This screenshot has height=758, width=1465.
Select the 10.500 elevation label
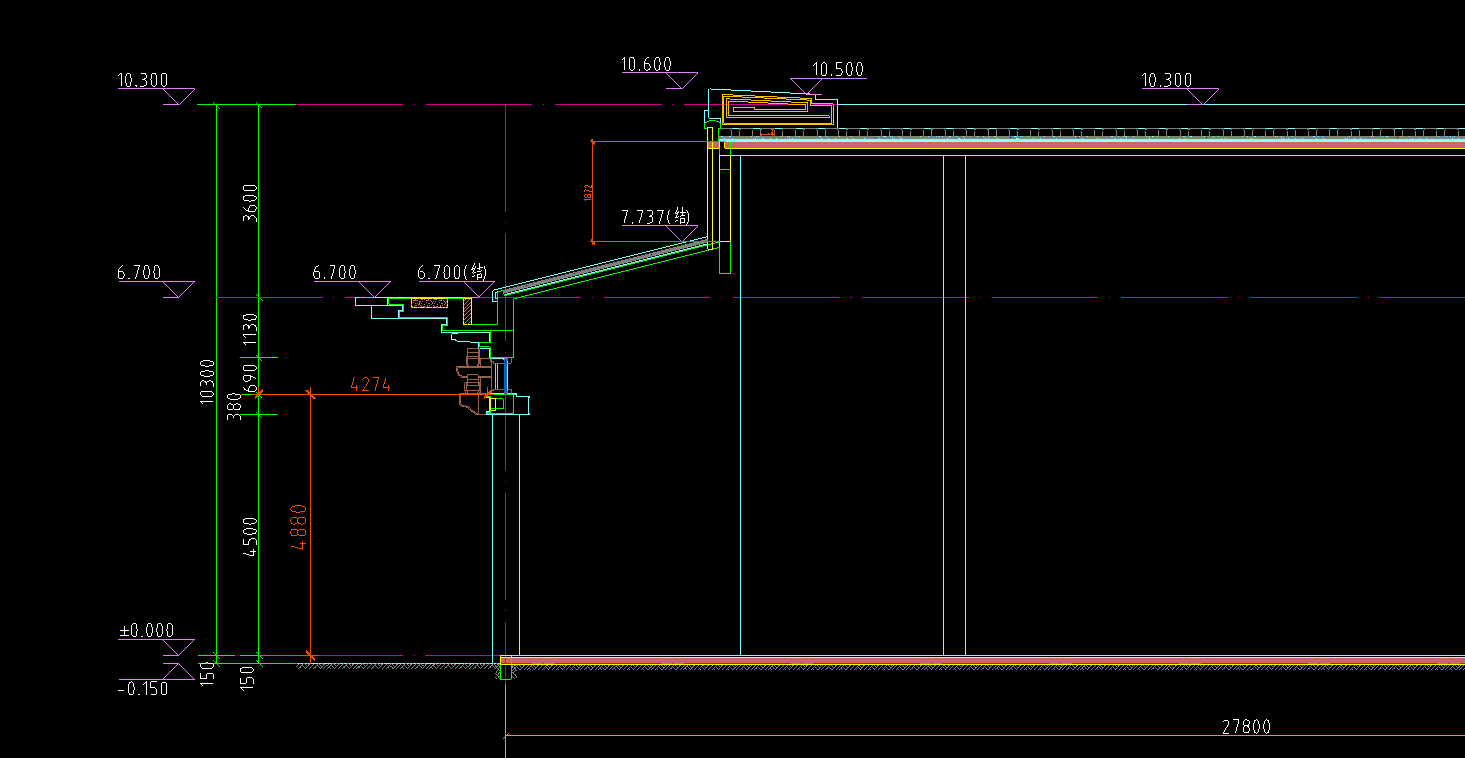[837, 70]
